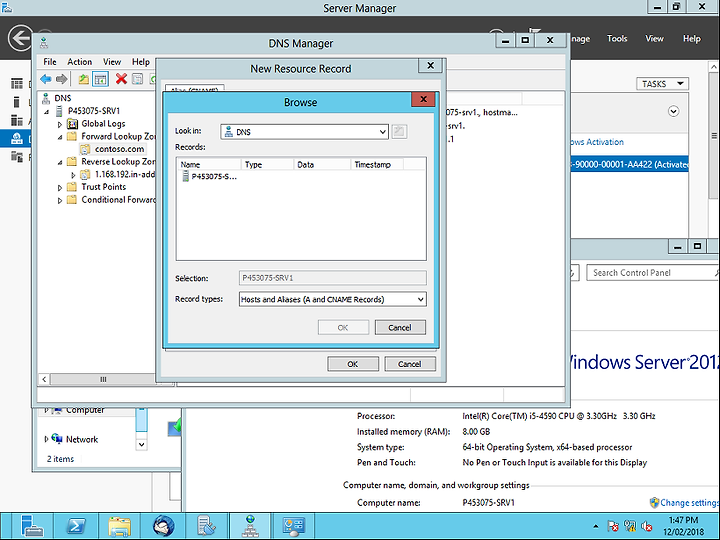The height and width of the screenshot is (540, 720).
Task: Sort the Browse list by Data column
Action: click(x=322, y=164)
